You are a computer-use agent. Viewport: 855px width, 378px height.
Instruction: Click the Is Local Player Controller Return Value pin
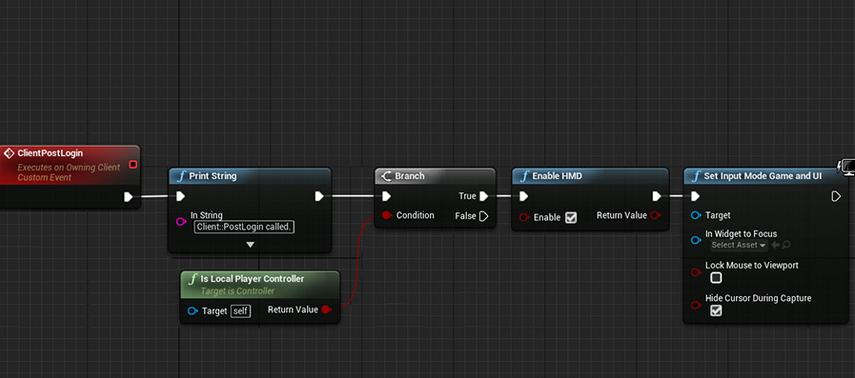pyautogui.click(x=326, y=310)
